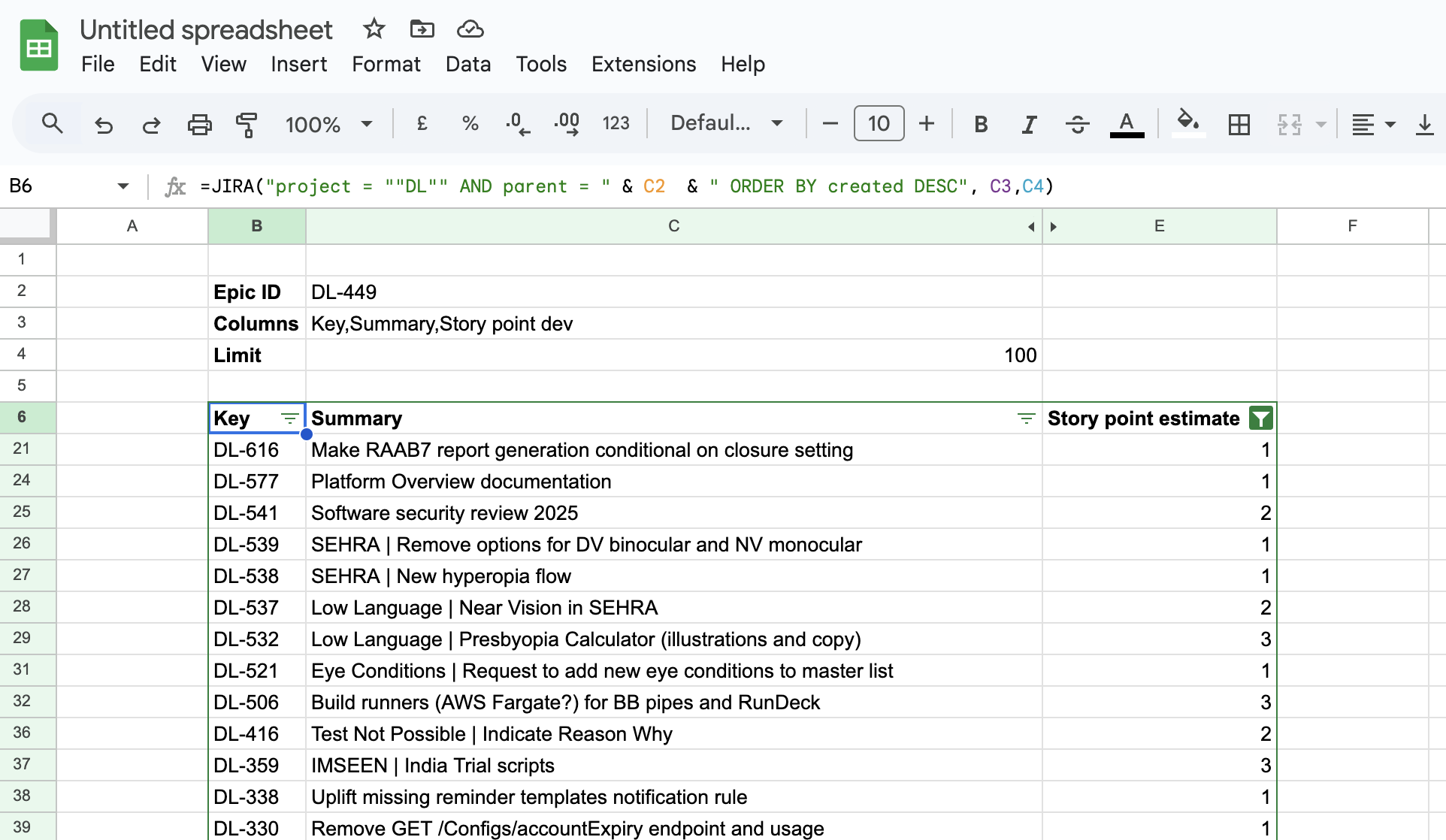1446x840 pixels.
Task: Expand merge cells type dropdown
Action: click(x=1320, y=124)
